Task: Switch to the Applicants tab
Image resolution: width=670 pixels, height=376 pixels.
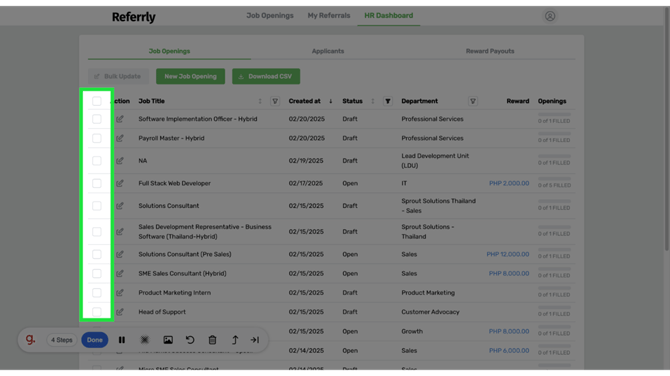Action: [x=328, y=51]
